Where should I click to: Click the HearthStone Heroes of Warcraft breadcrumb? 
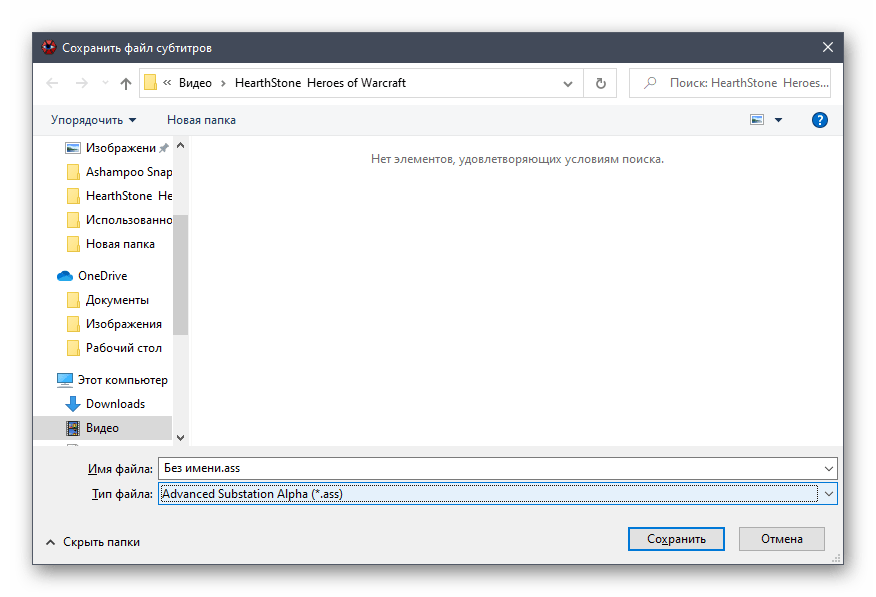(x=320, y=83)
